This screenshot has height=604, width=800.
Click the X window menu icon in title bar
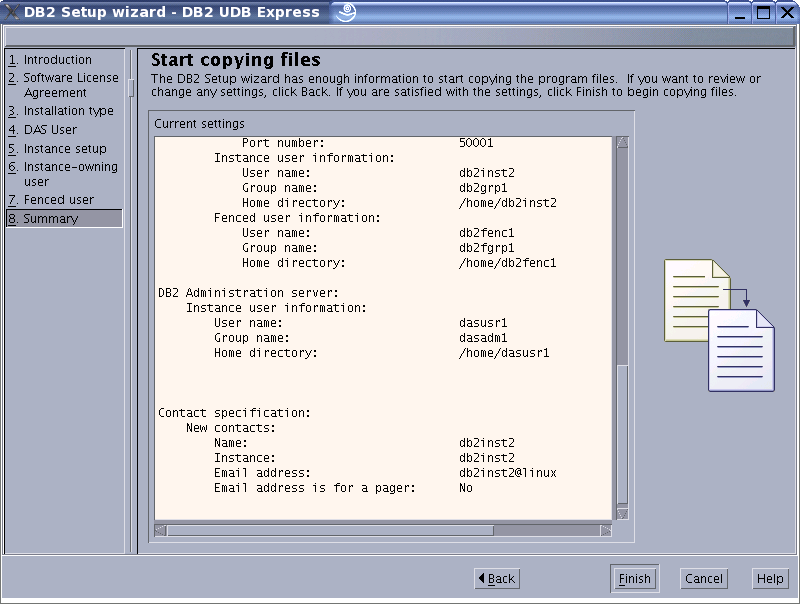tap(11, 12)
